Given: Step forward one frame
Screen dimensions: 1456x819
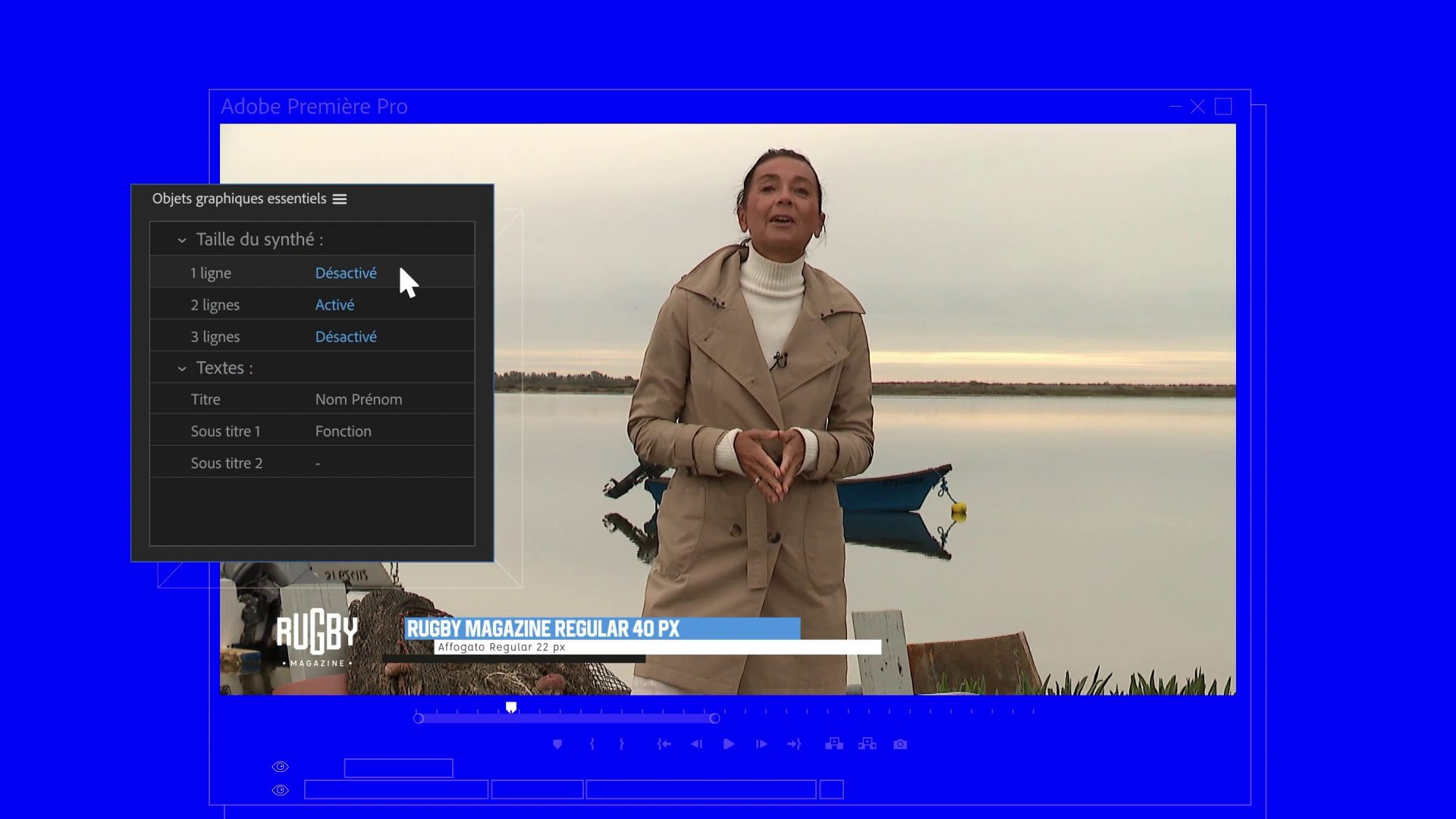Looking at the screenshot, I should [761, 744].
